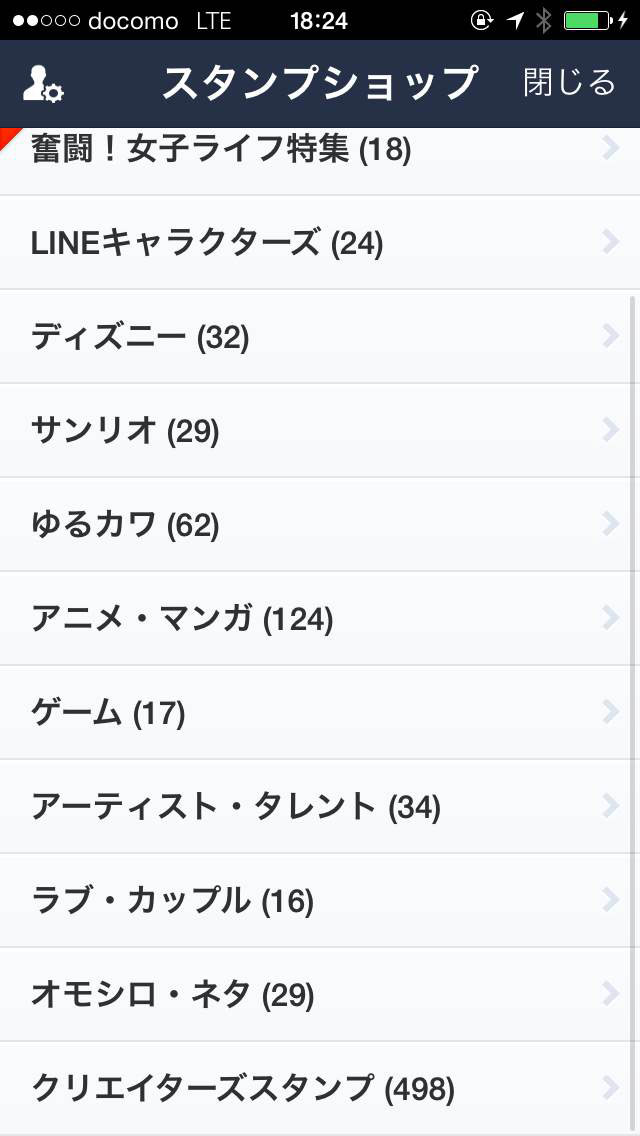Select the スタンプショップ title bar
The image size is (640, 1136).
(320, 82)
